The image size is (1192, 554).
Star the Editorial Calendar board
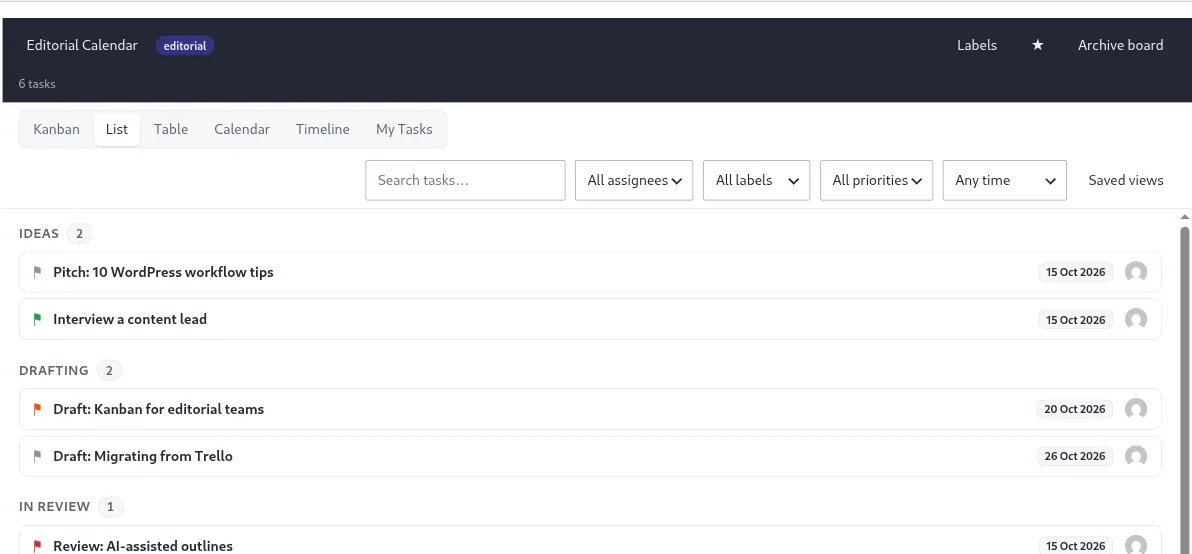(x=1037, y=46)
